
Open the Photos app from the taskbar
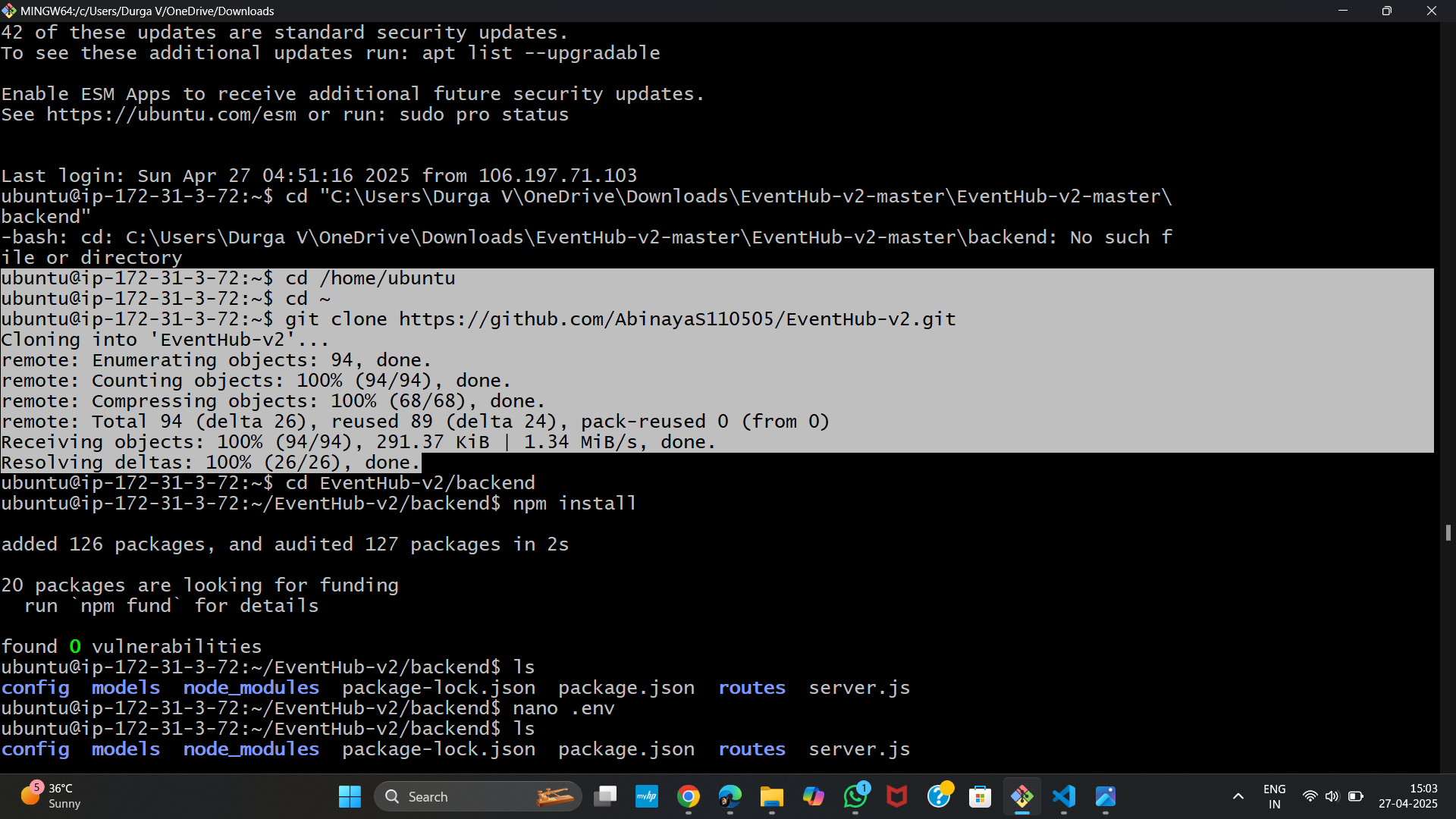pyautogui.click(x=1106, y=796)
